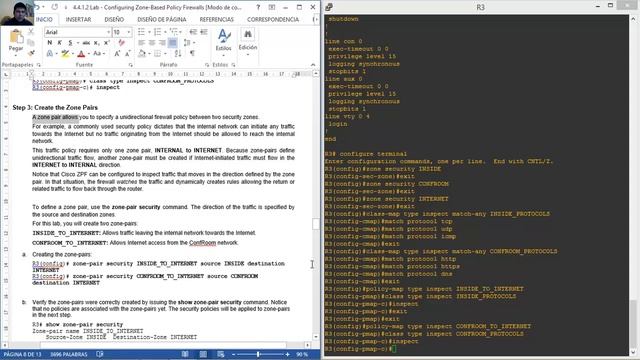The height and width of the screenshot is (360, 640).
Task: Click the Justify alignment icon
Action: [172, 42]
